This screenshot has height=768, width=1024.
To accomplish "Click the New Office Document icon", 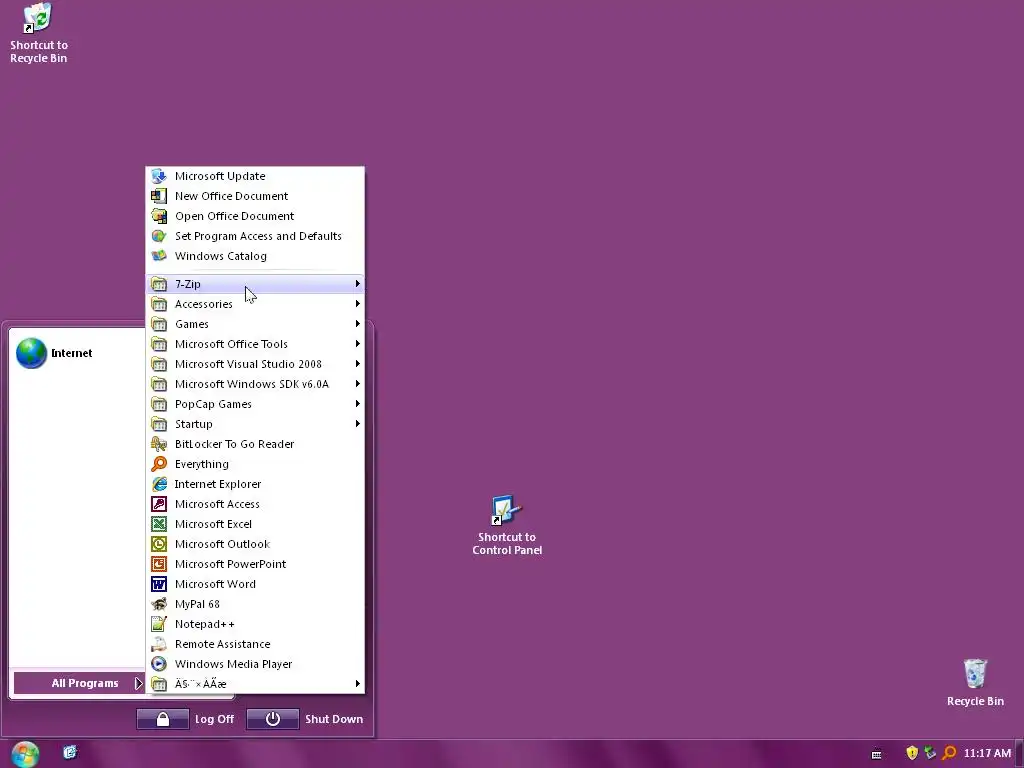I will pyautogui.click(x=159, y=196).
